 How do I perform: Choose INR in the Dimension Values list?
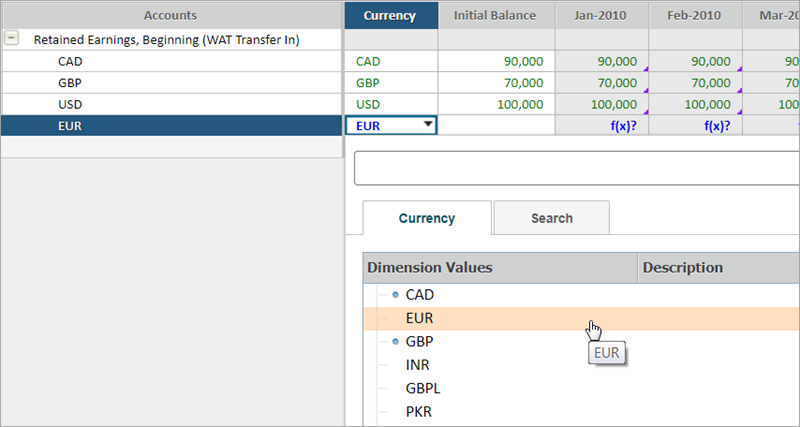[x=417, y=365]
